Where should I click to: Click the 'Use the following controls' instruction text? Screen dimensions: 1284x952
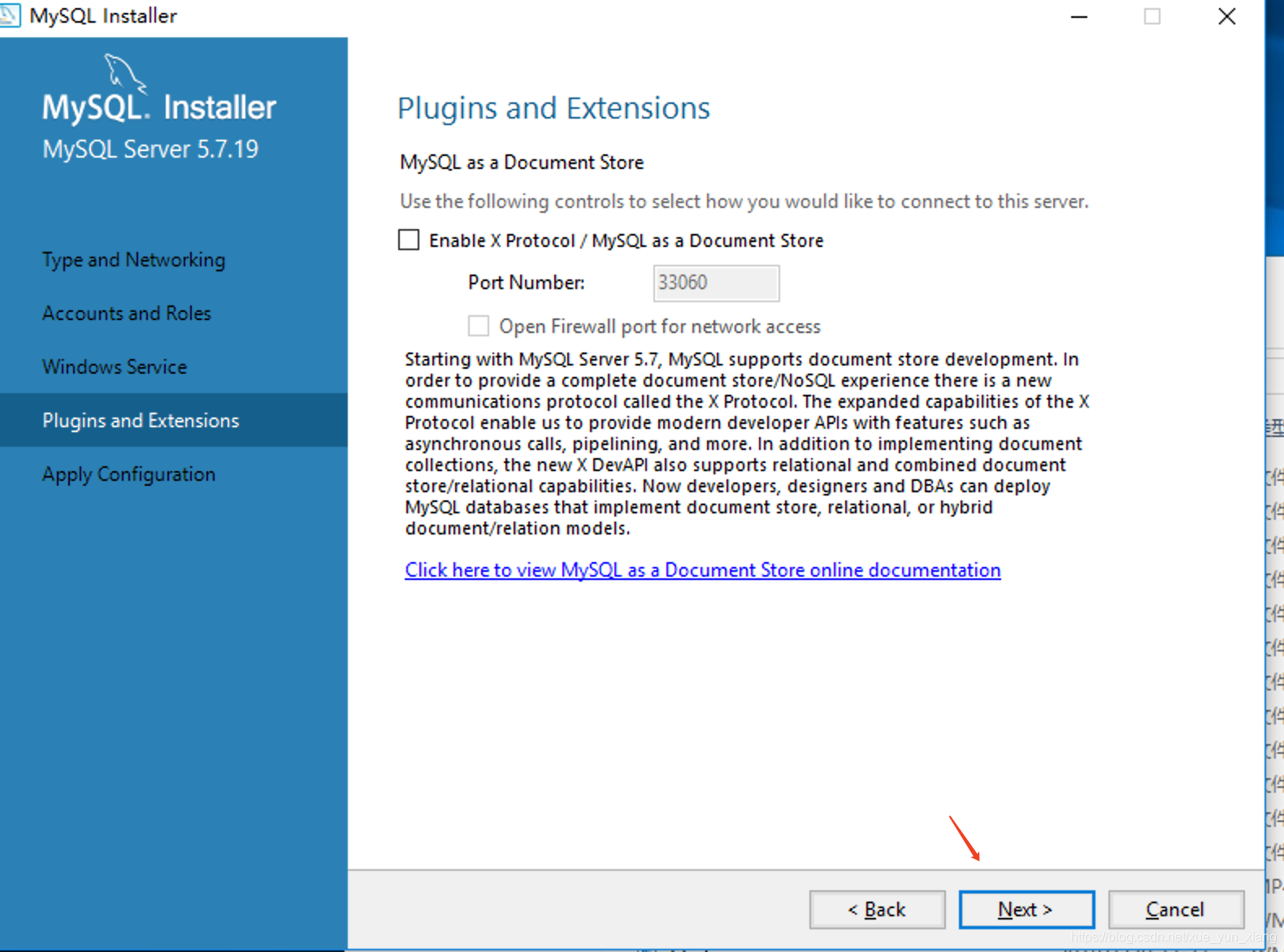744,201
